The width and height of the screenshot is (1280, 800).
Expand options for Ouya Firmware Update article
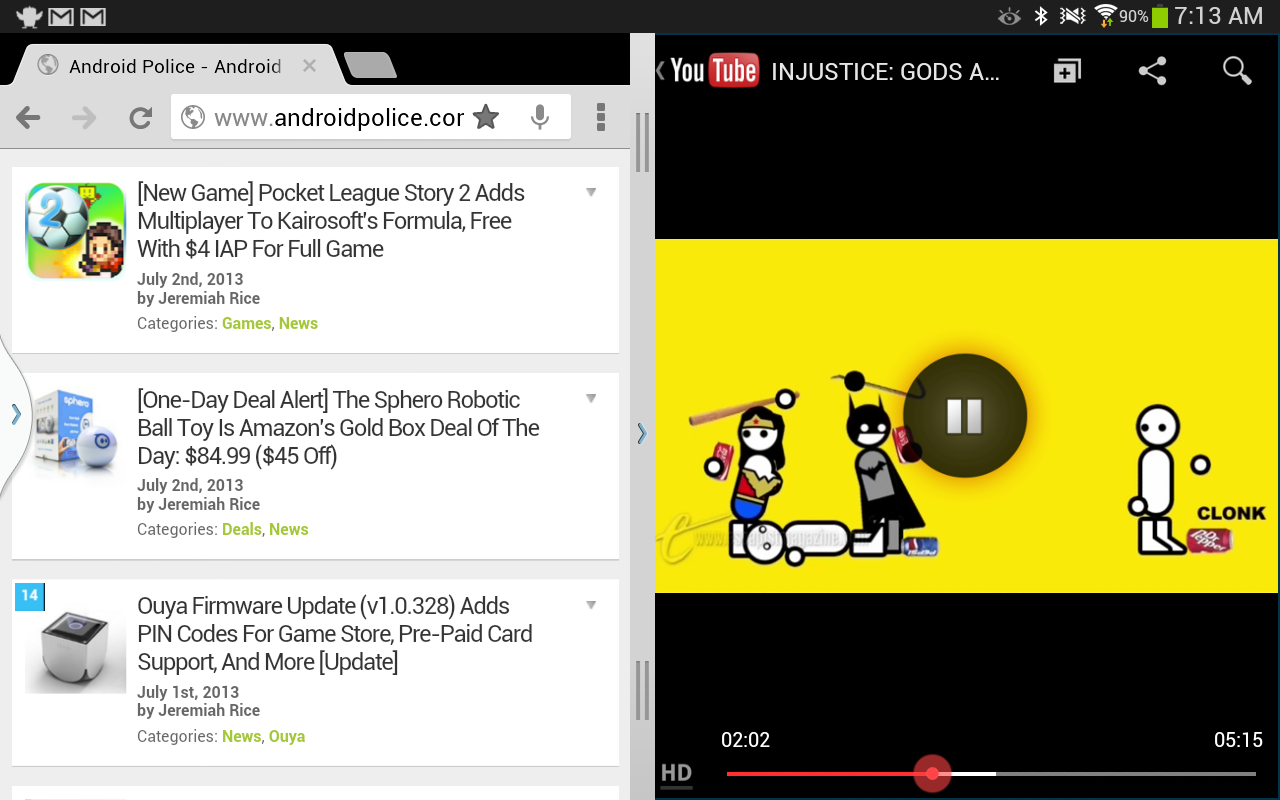(x=591, y=605)
